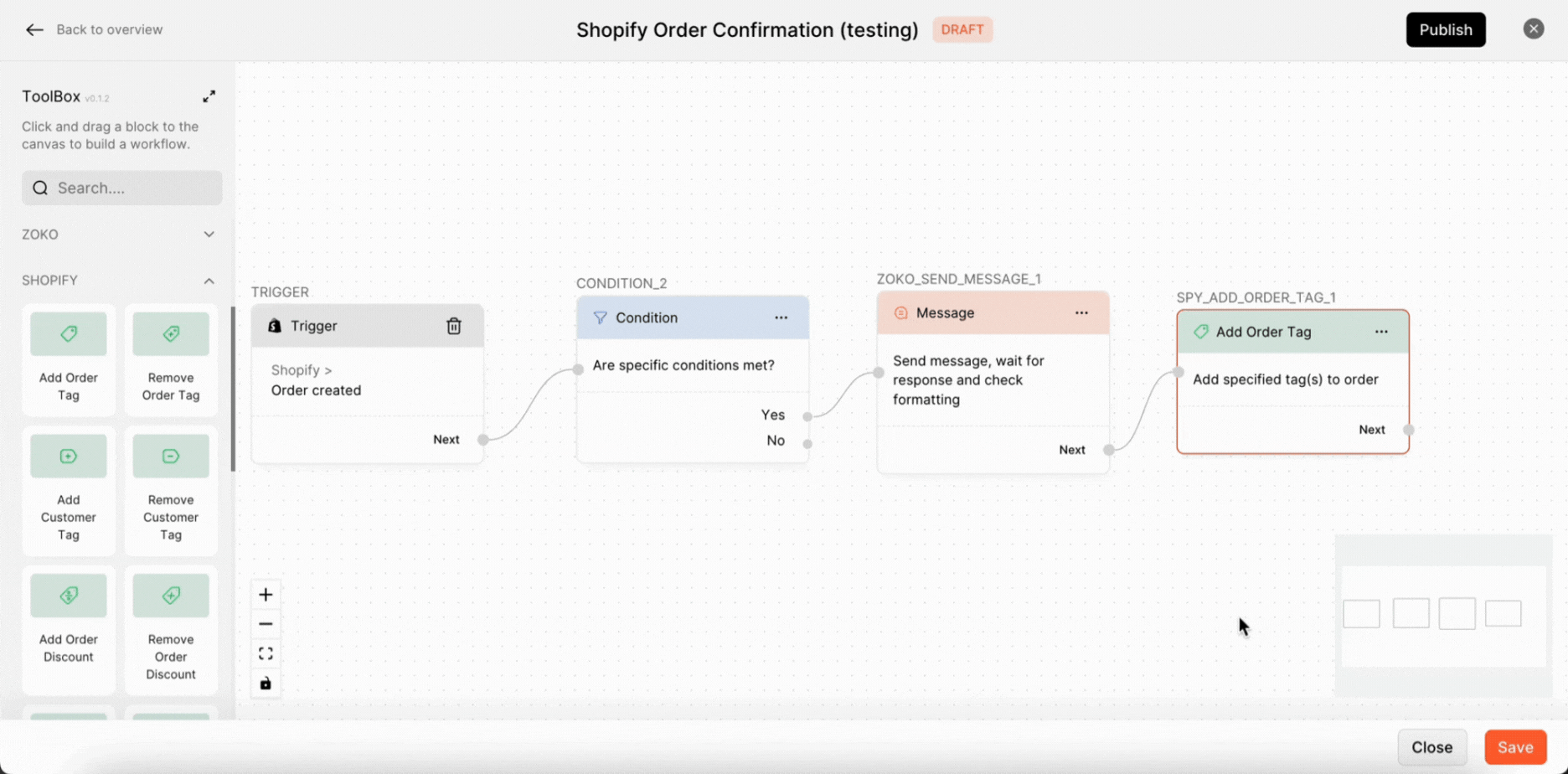The image size is (1568, 774).
Task: Click the funnel icon on Condition node
Action: (600, 317)
